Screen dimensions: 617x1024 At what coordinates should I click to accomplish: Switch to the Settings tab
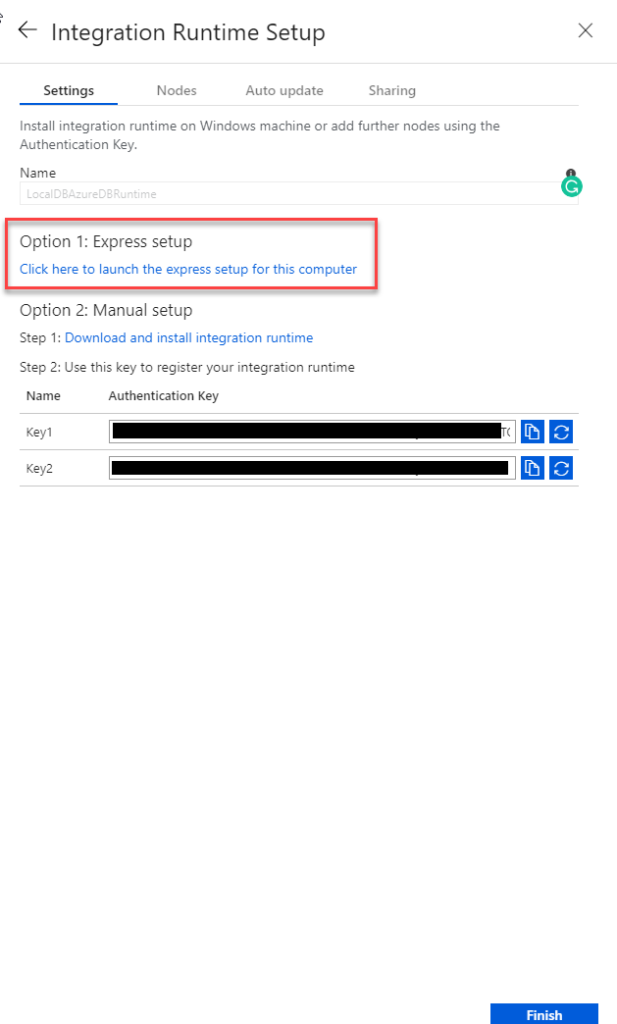[69, 90]
